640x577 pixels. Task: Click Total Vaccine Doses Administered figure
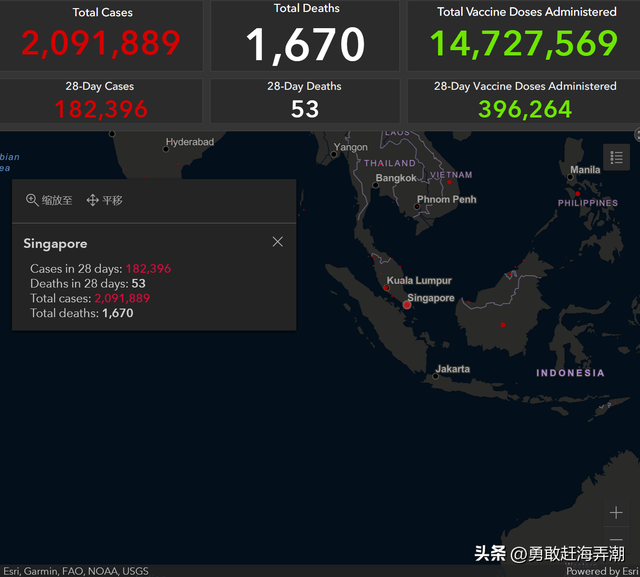coord(525,43)
